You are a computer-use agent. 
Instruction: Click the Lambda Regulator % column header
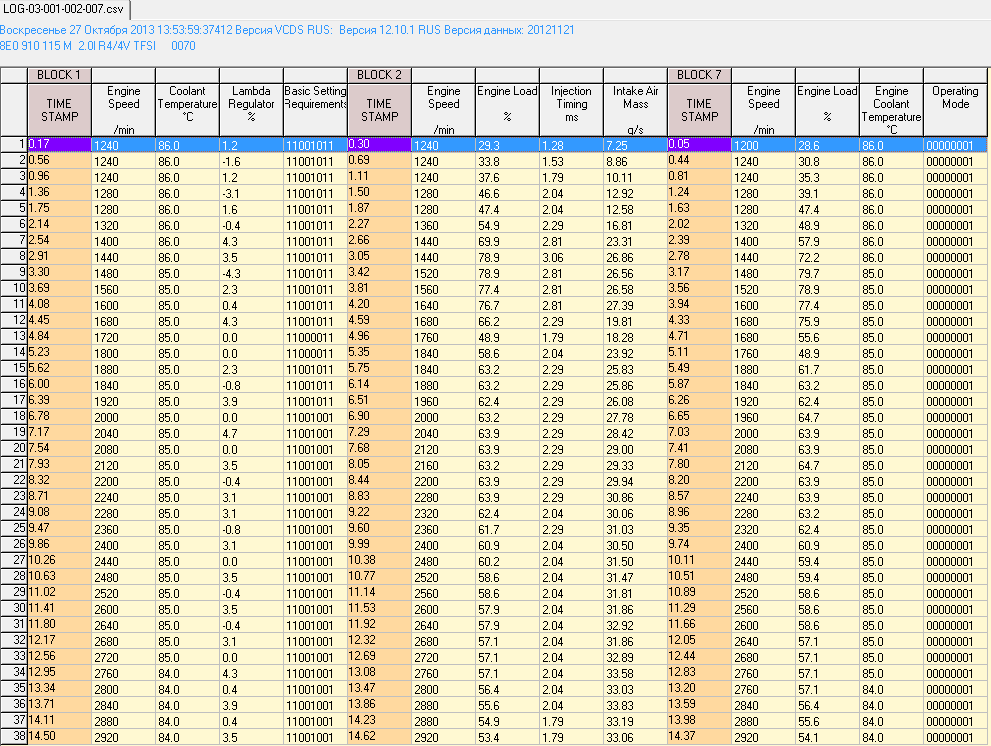(251, 110)
